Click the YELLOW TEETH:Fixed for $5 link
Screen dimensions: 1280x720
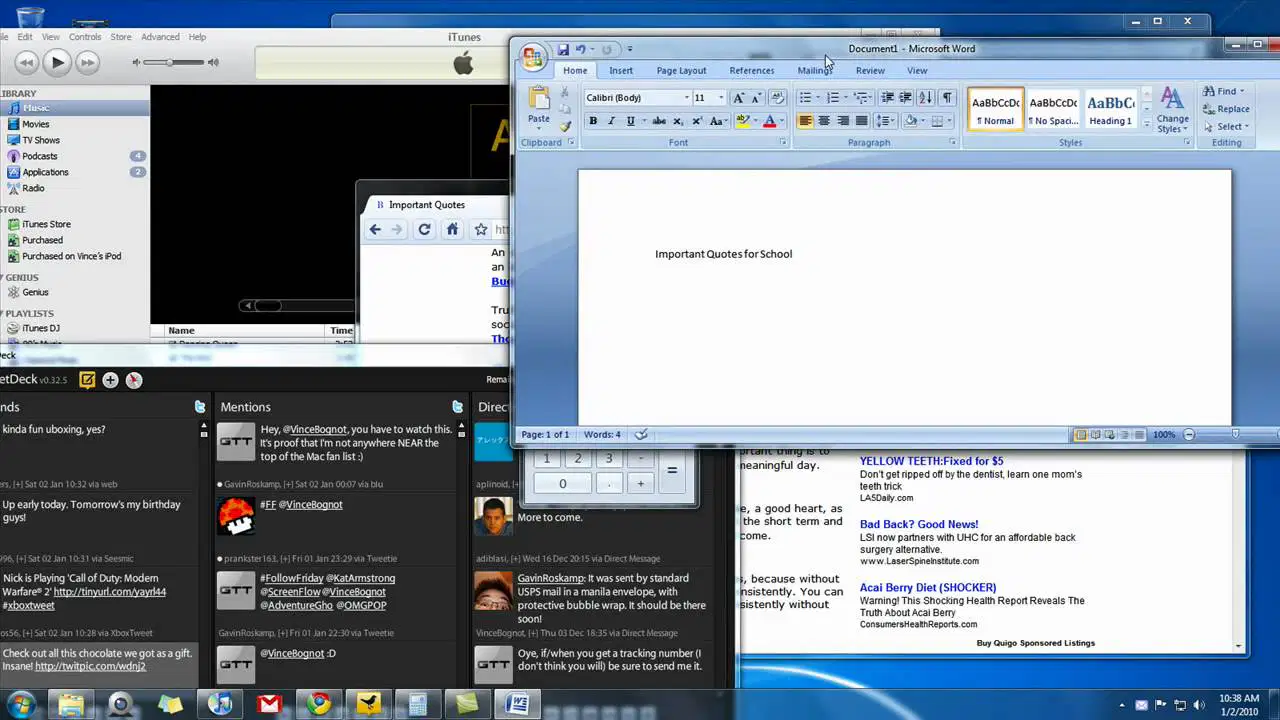pyautogui.click(x=932, y=461)
